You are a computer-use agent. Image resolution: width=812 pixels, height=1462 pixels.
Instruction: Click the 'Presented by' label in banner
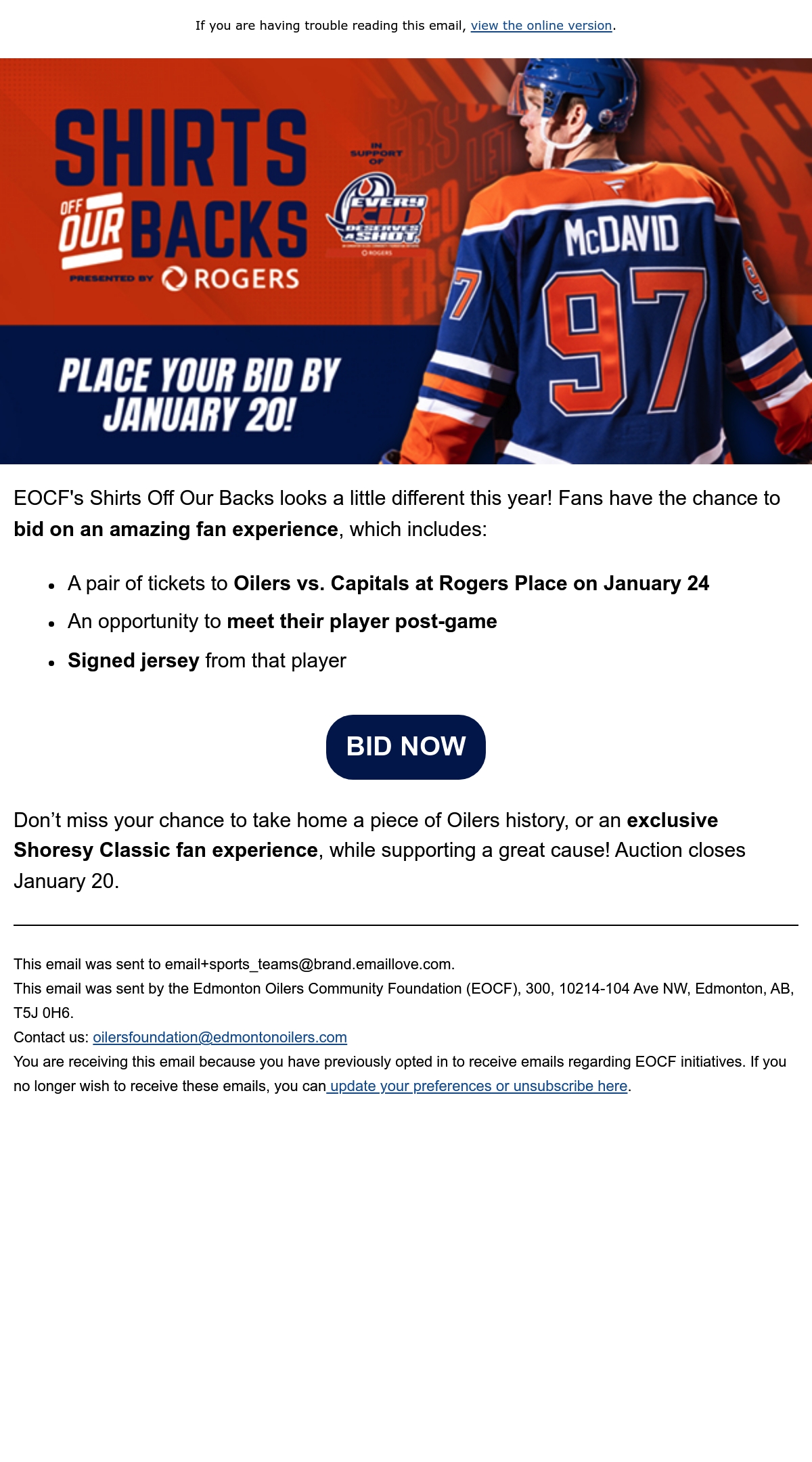pos(112,278)
